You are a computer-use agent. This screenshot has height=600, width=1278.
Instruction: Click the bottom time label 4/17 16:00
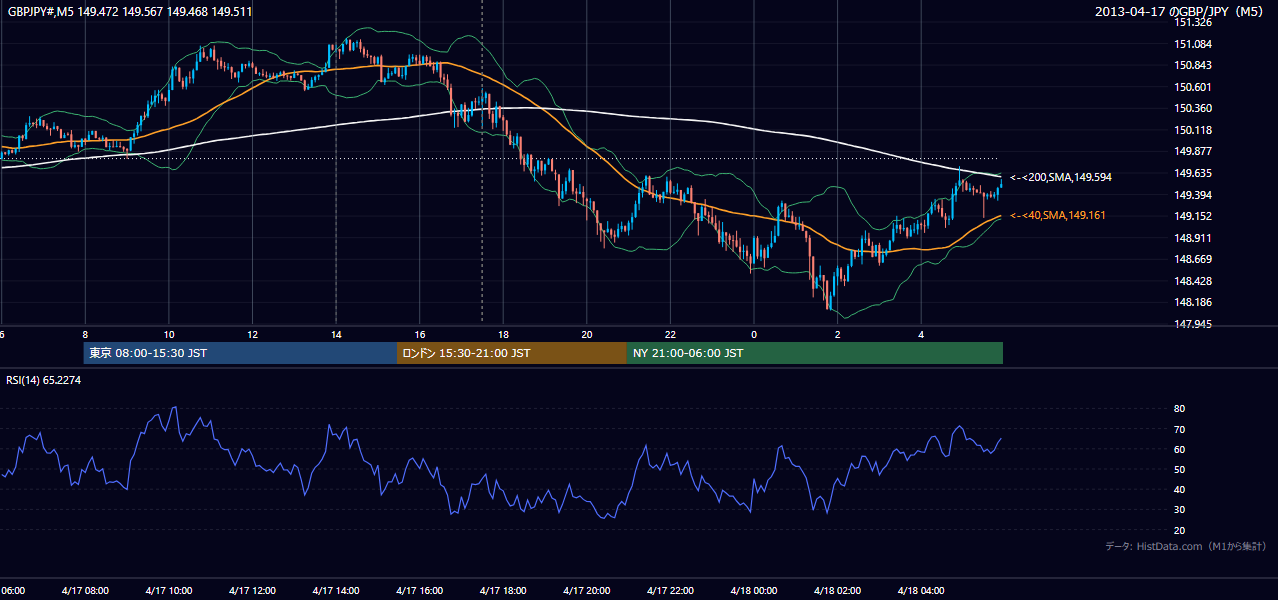coord(420,590)
